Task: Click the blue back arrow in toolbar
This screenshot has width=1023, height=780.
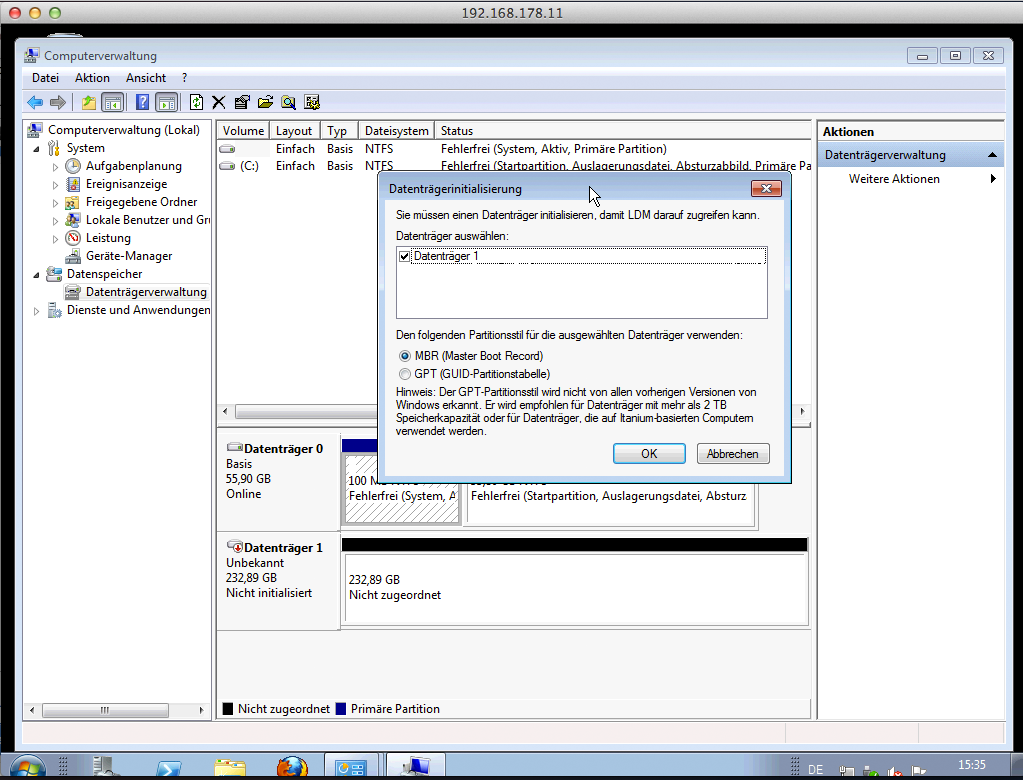Action: tap(35, 102)
